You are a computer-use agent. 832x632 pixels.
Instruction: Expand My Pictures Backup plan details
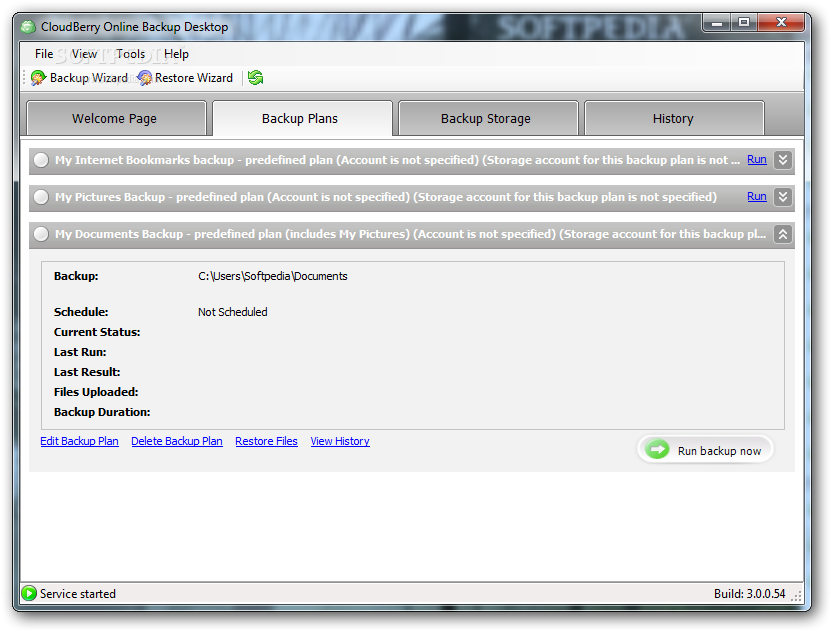point(783,197)
